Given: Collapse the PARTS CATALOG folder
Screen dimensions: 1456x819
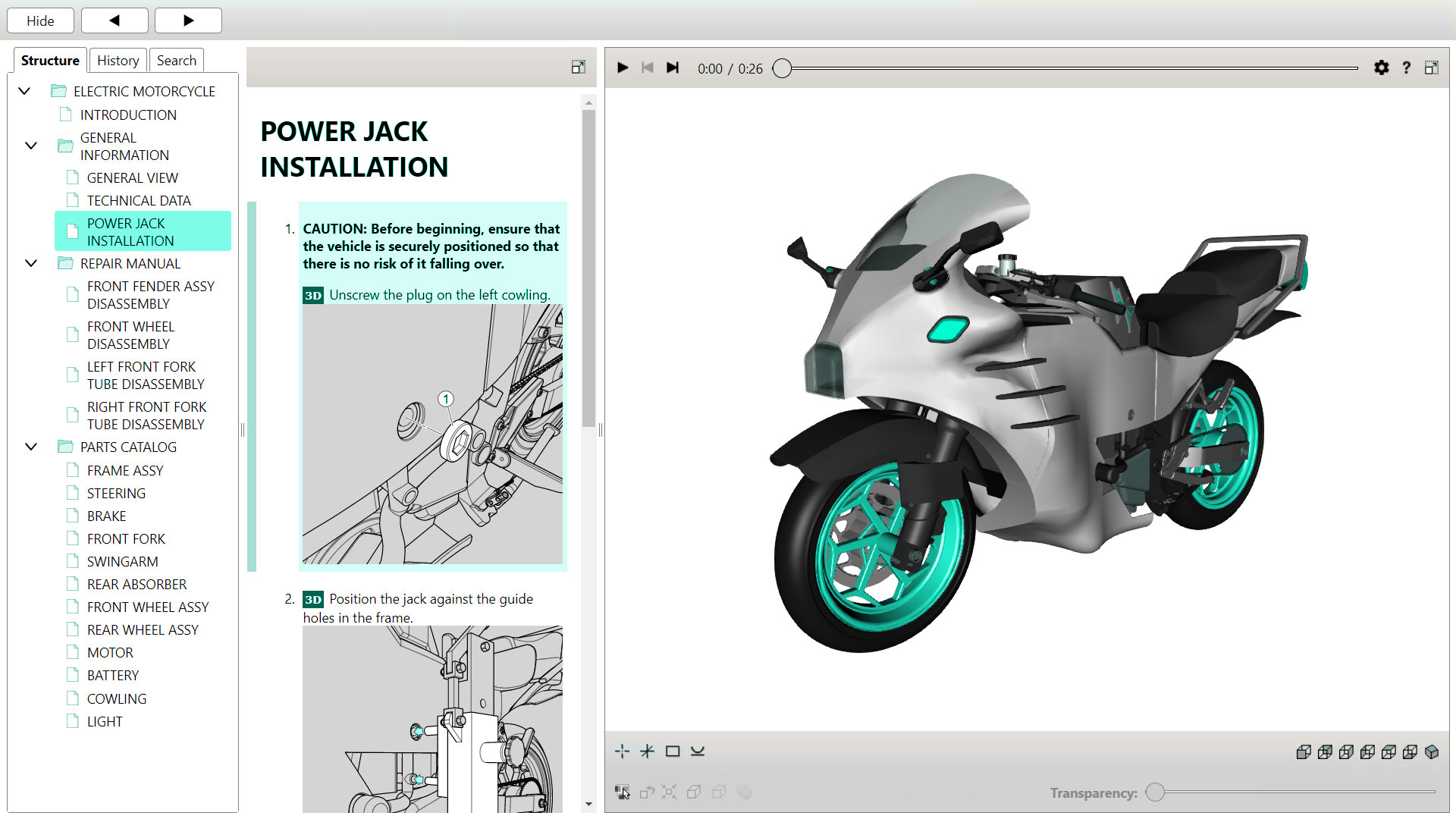Looking at the screenshot, I should point(31,447).
